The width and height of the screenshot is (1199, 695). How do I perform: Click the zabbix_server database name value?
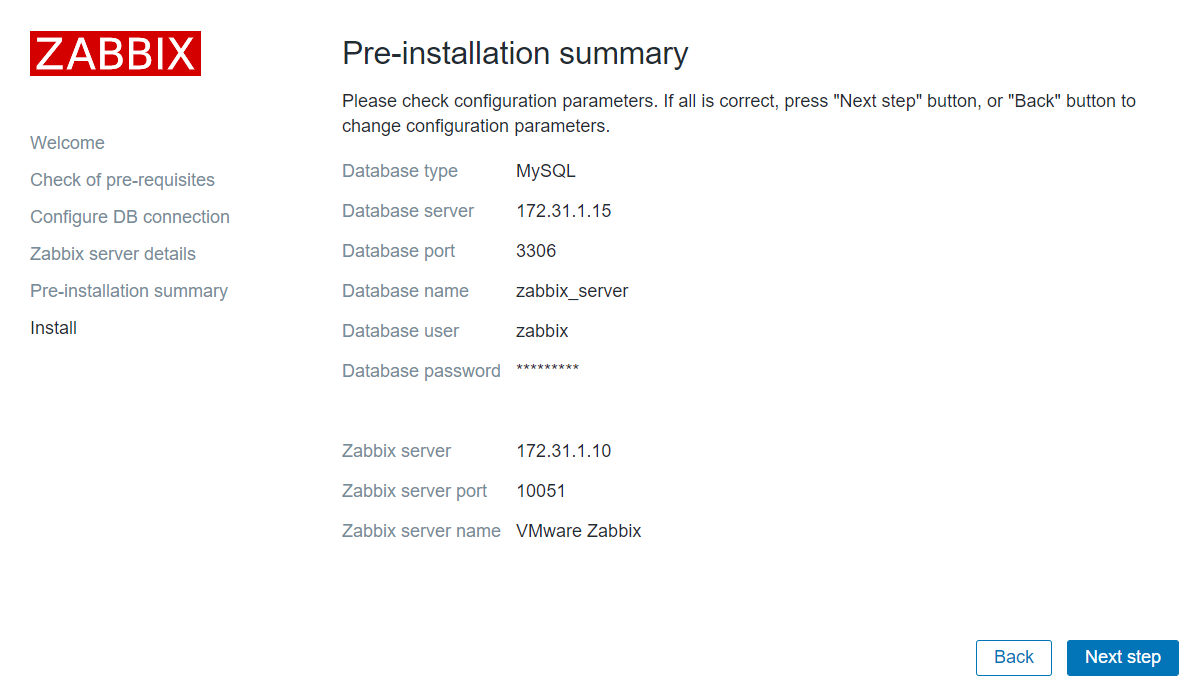pyautogui.click(x=572, y=291)
